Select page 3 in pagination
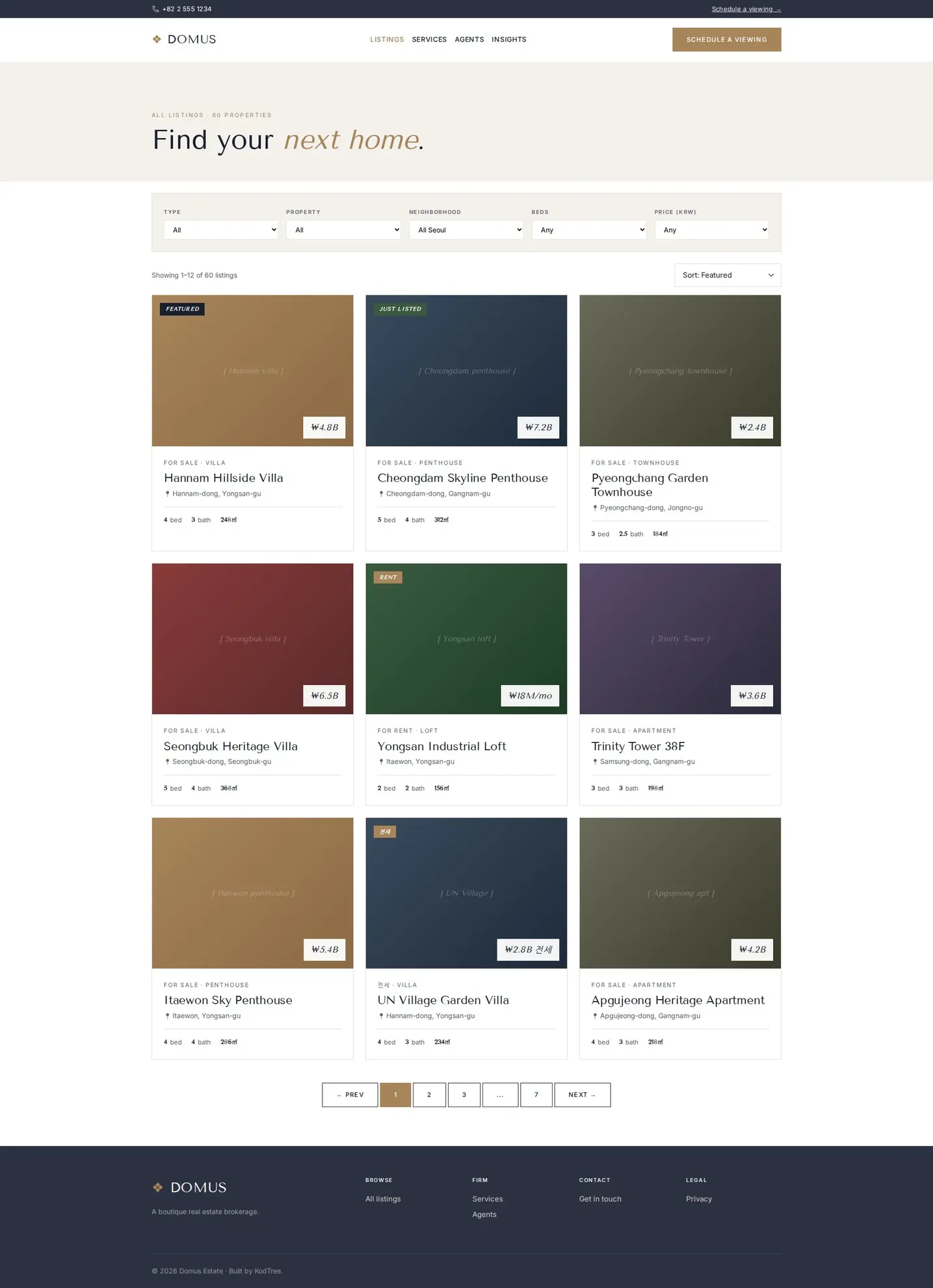This screenshot has width=933, height=1288. click(464, 1095)
